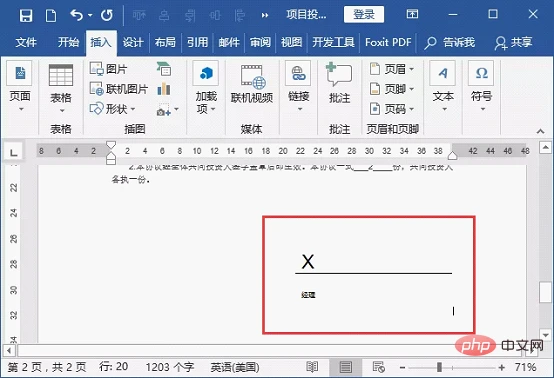This screenshot has height=378, width=554.
Task: Click vertical scrollbar down arrow
Action: pyautogui.click(x=546, y=335)
